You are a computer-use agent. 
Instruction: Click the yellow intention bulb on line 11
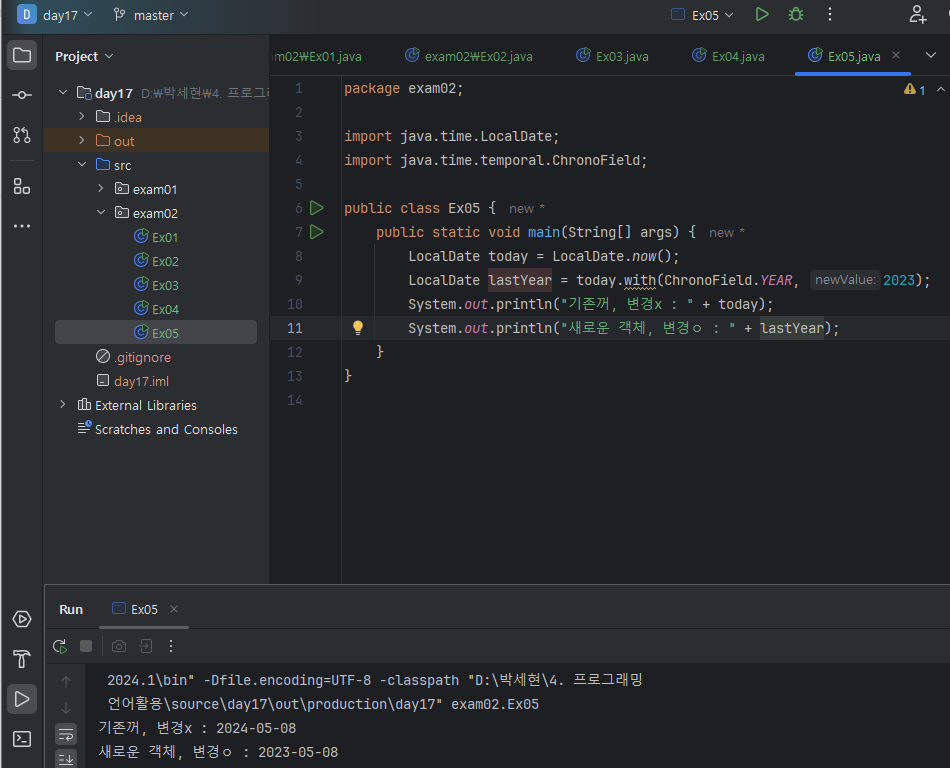[358, 328]
